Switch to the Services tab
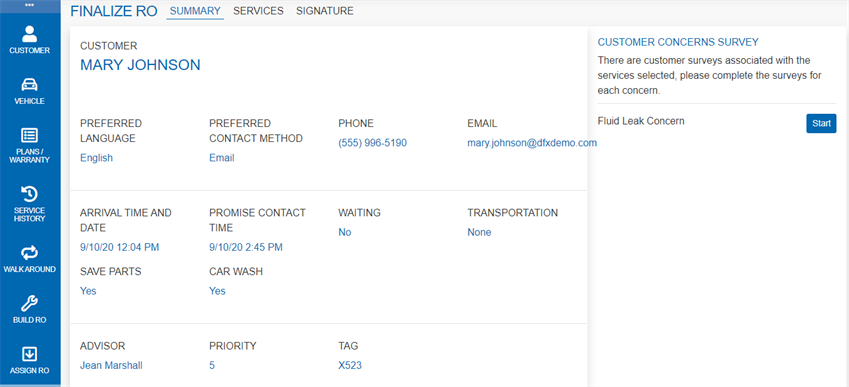The height and width of the screenshot is (387, 849). [x=258, y=11]
